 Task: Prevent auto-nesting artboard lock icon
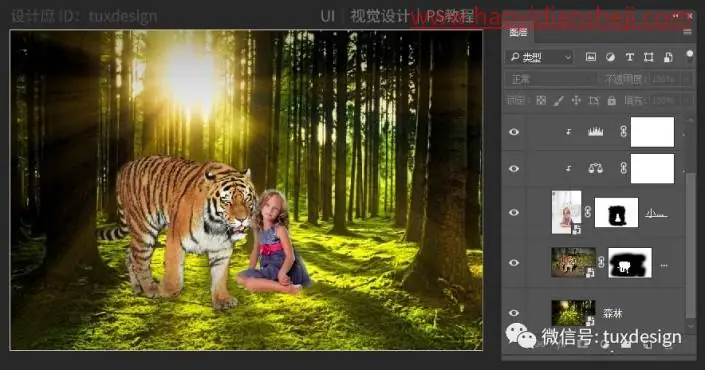tap(594, 101)
